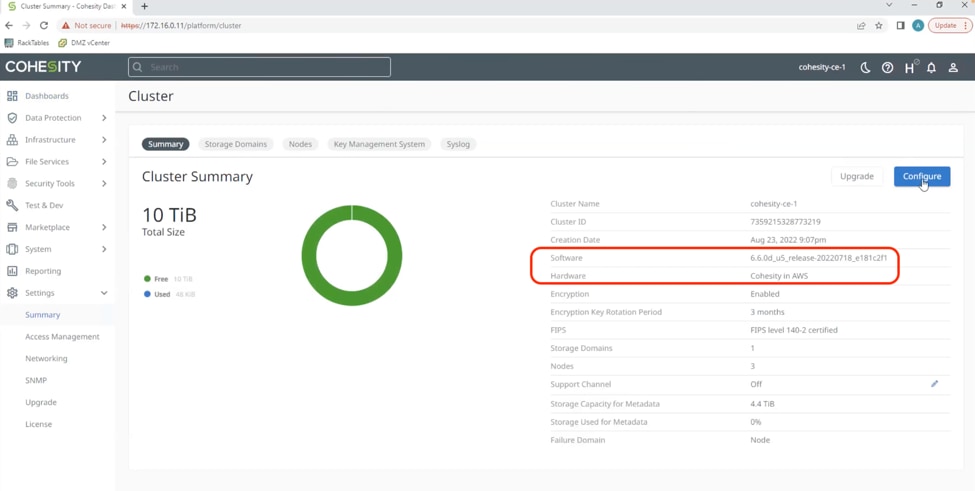975x491 pixels.
Task: Open a new browser tab
Action: click(144, 6)
